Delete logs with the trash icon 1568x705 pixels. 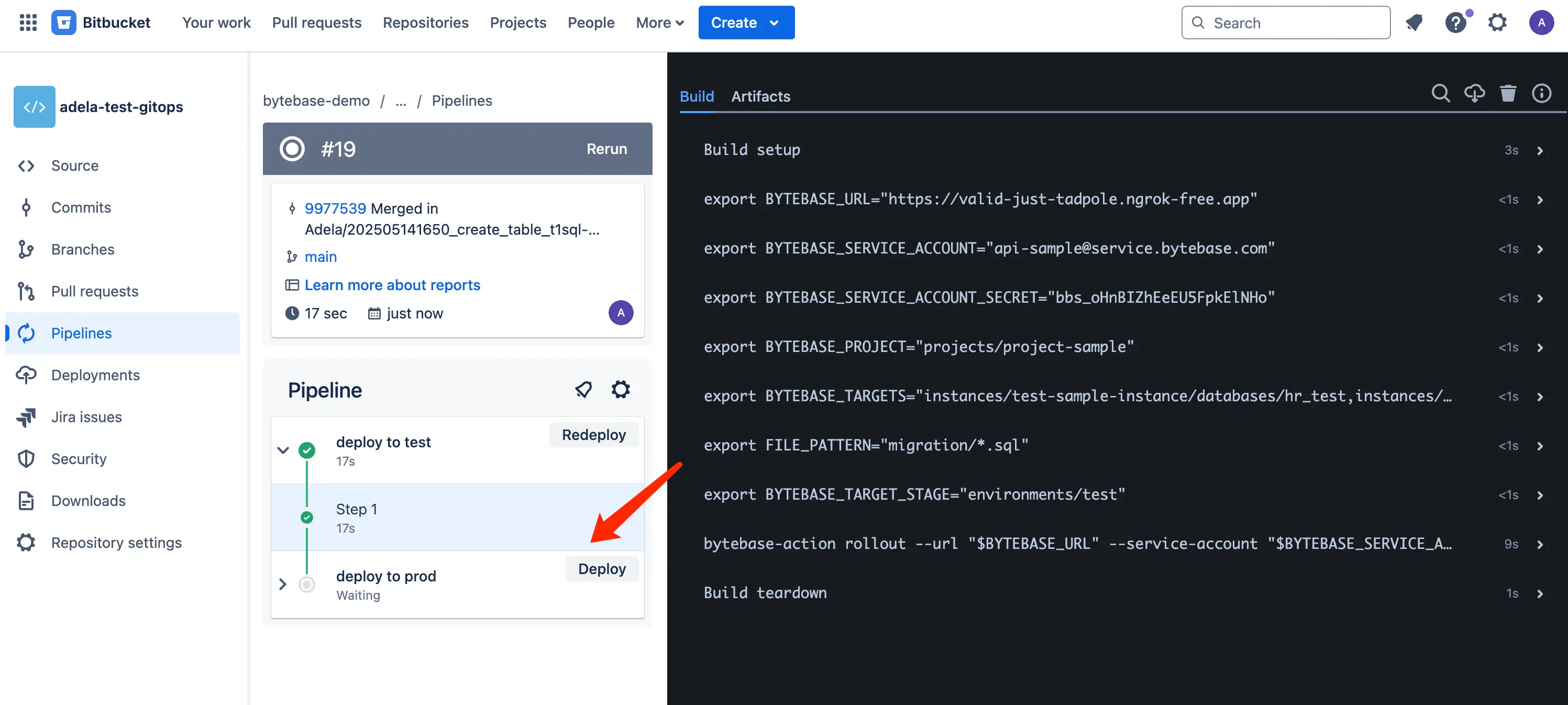(1508, 93)
